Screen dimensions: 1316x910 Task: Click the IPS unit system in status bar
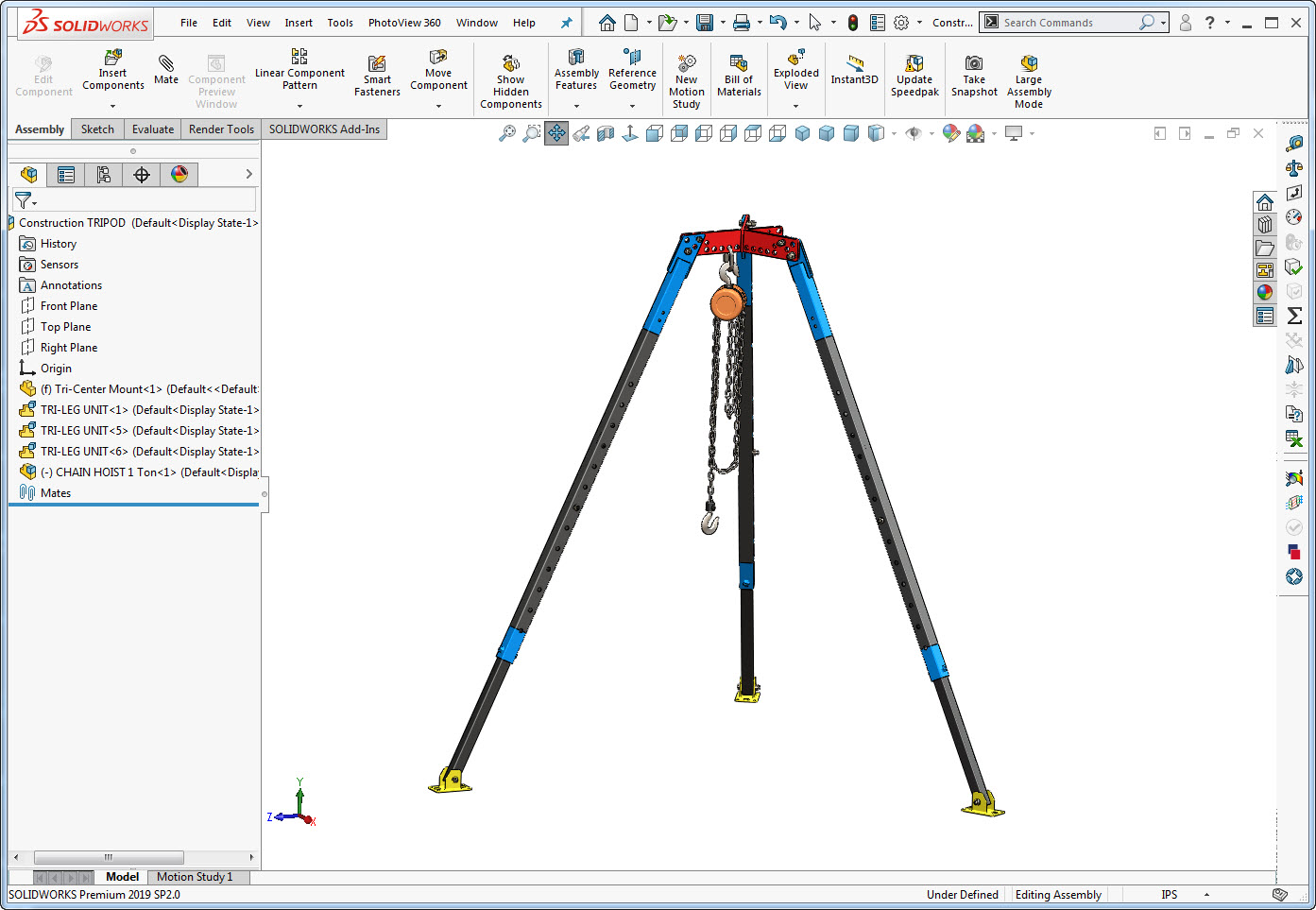tap(1170, 895)
